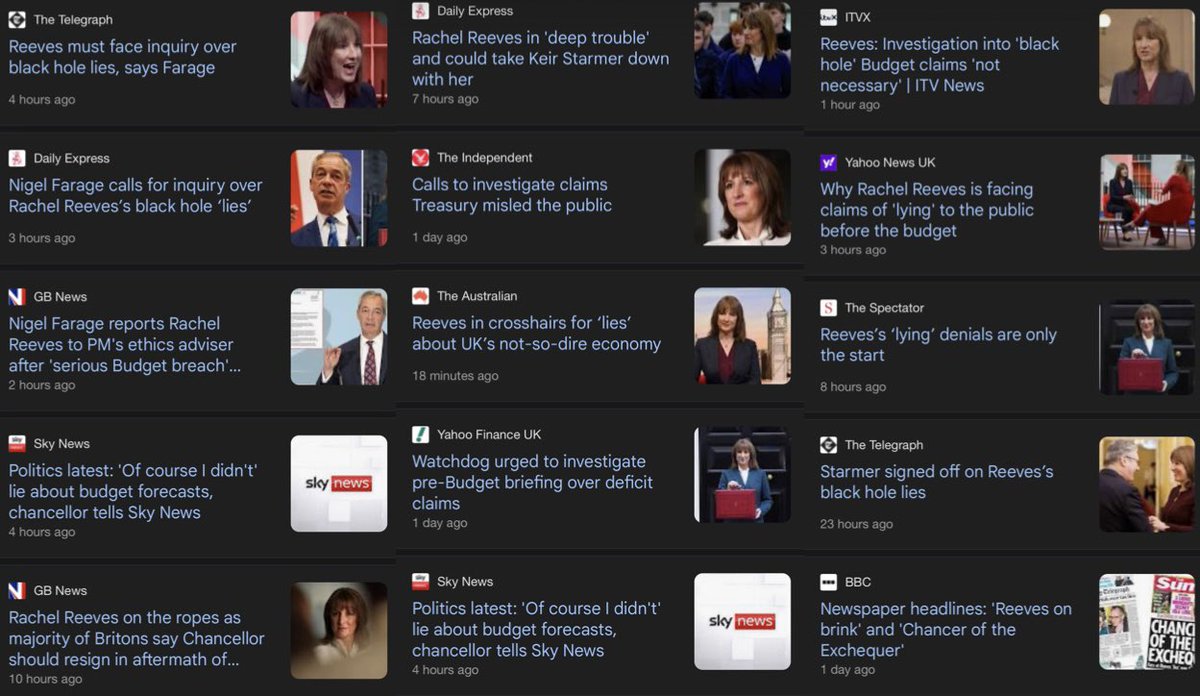Click '2 hours ago' timestamp
Viewport: 1200px width, 696px height.
click(42, 385)
